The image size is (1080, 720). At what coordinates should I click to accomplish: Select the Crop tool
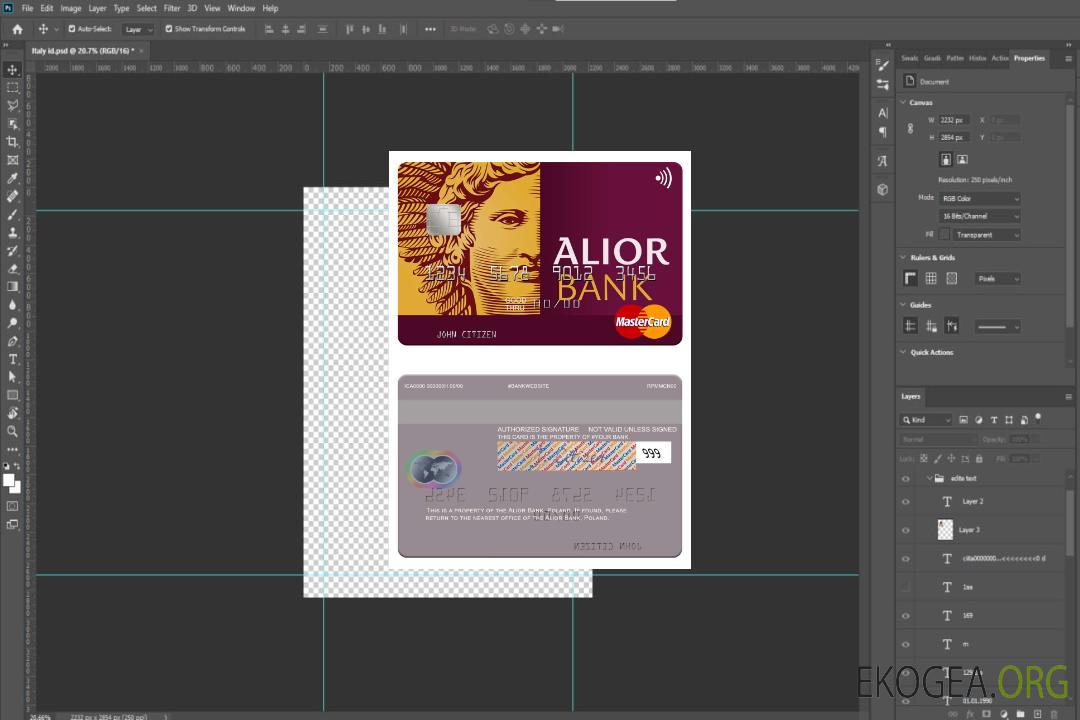12,142
